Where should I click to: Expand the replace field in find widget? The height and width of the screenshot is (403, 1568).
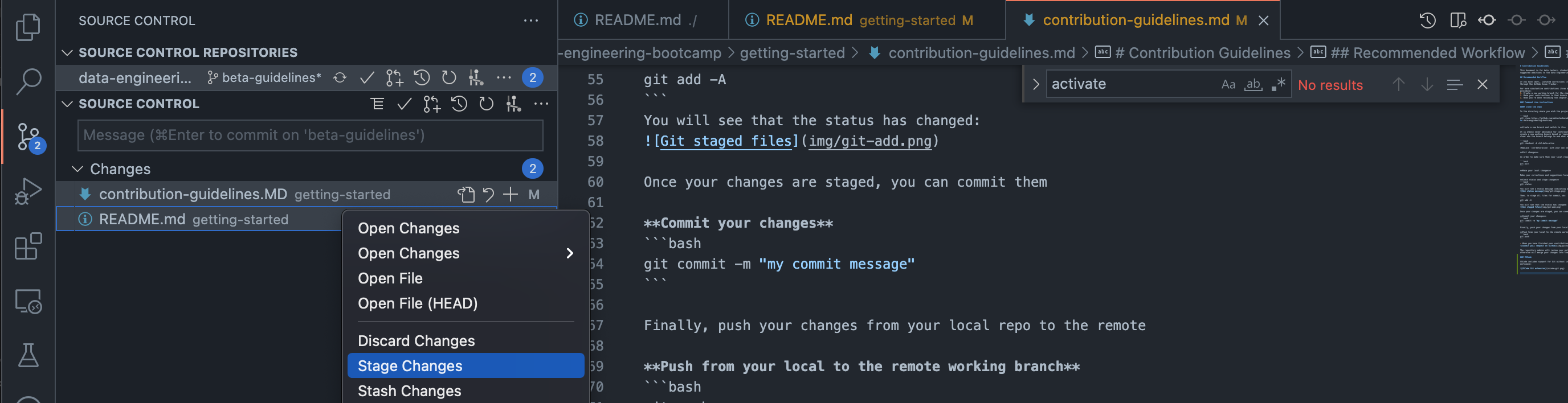(x=1035, y=84)
